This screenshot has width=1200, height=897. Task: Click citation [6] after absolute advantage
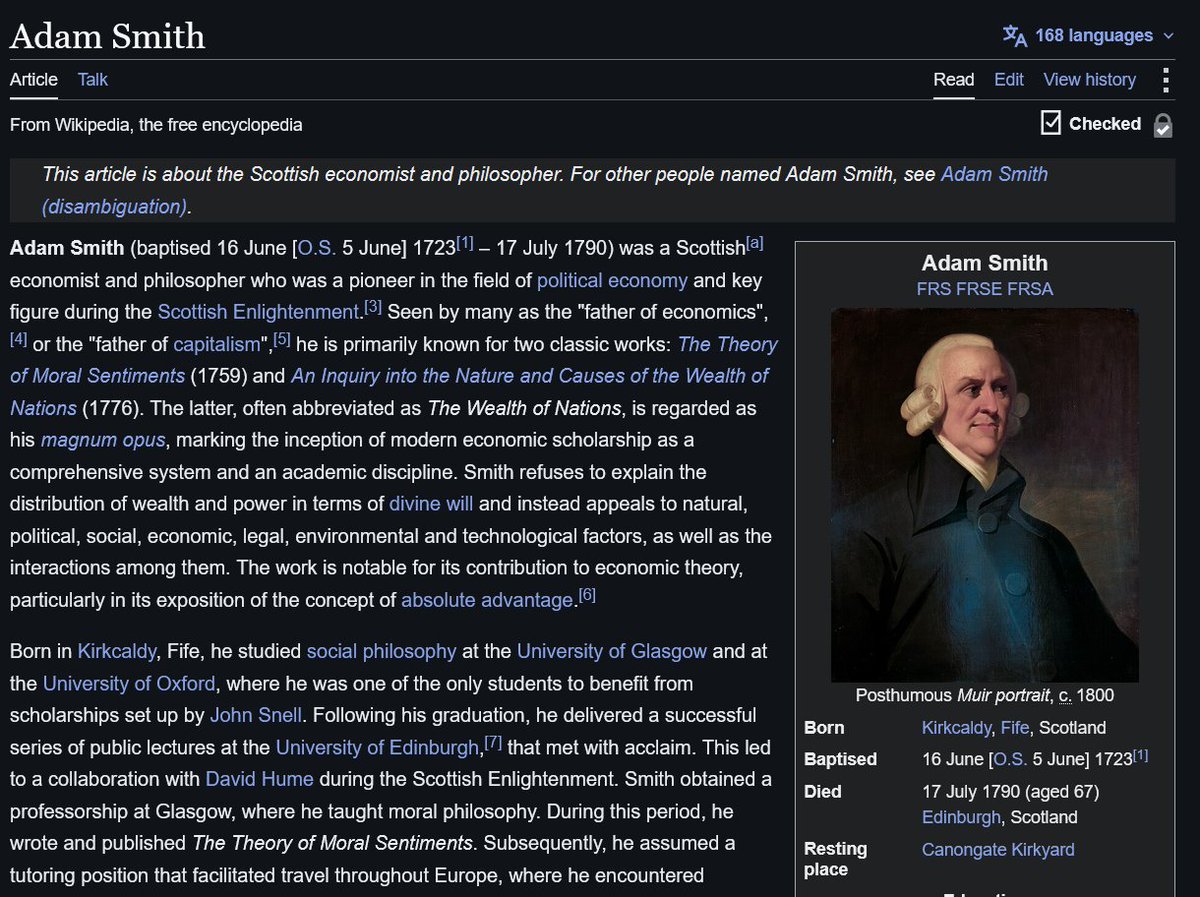click(587, 595)
